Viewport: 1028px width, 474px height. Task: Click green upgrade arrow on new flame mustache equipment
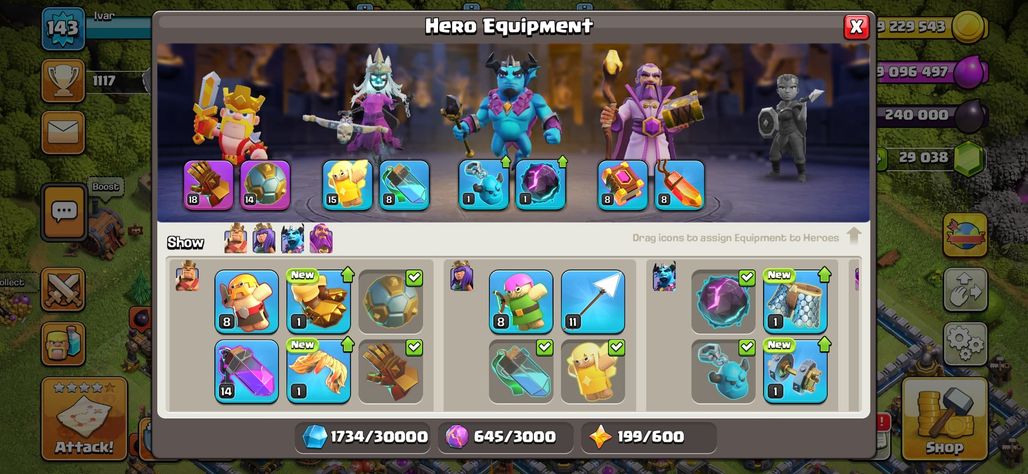pos(347,344)
